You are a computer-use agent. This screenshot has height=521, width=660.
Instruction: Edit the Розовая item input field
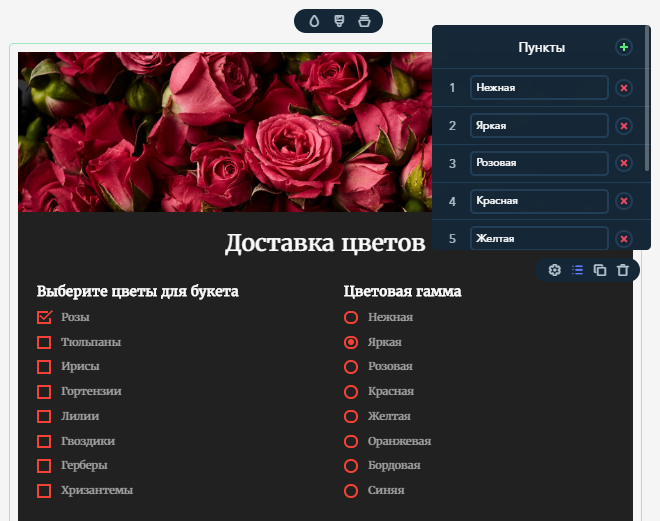(x=539, y=163)
